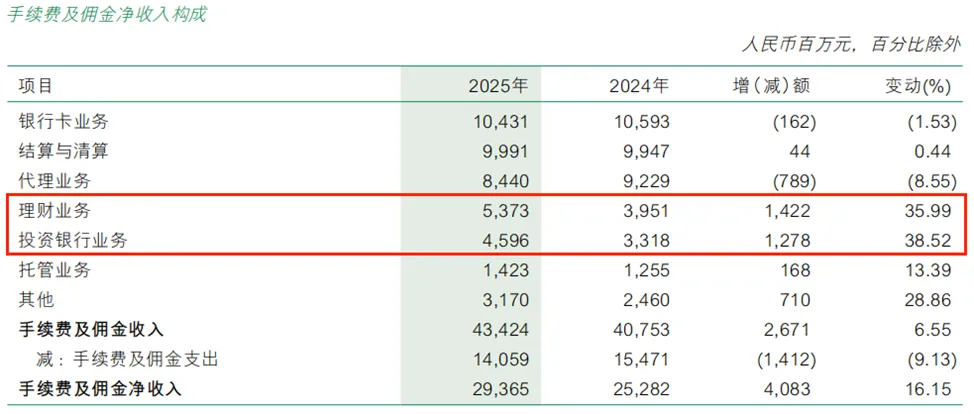Select the 减：手续费及佣金支出 row label
This screenshot has width=974, height=414.
[x=128, y=359]
